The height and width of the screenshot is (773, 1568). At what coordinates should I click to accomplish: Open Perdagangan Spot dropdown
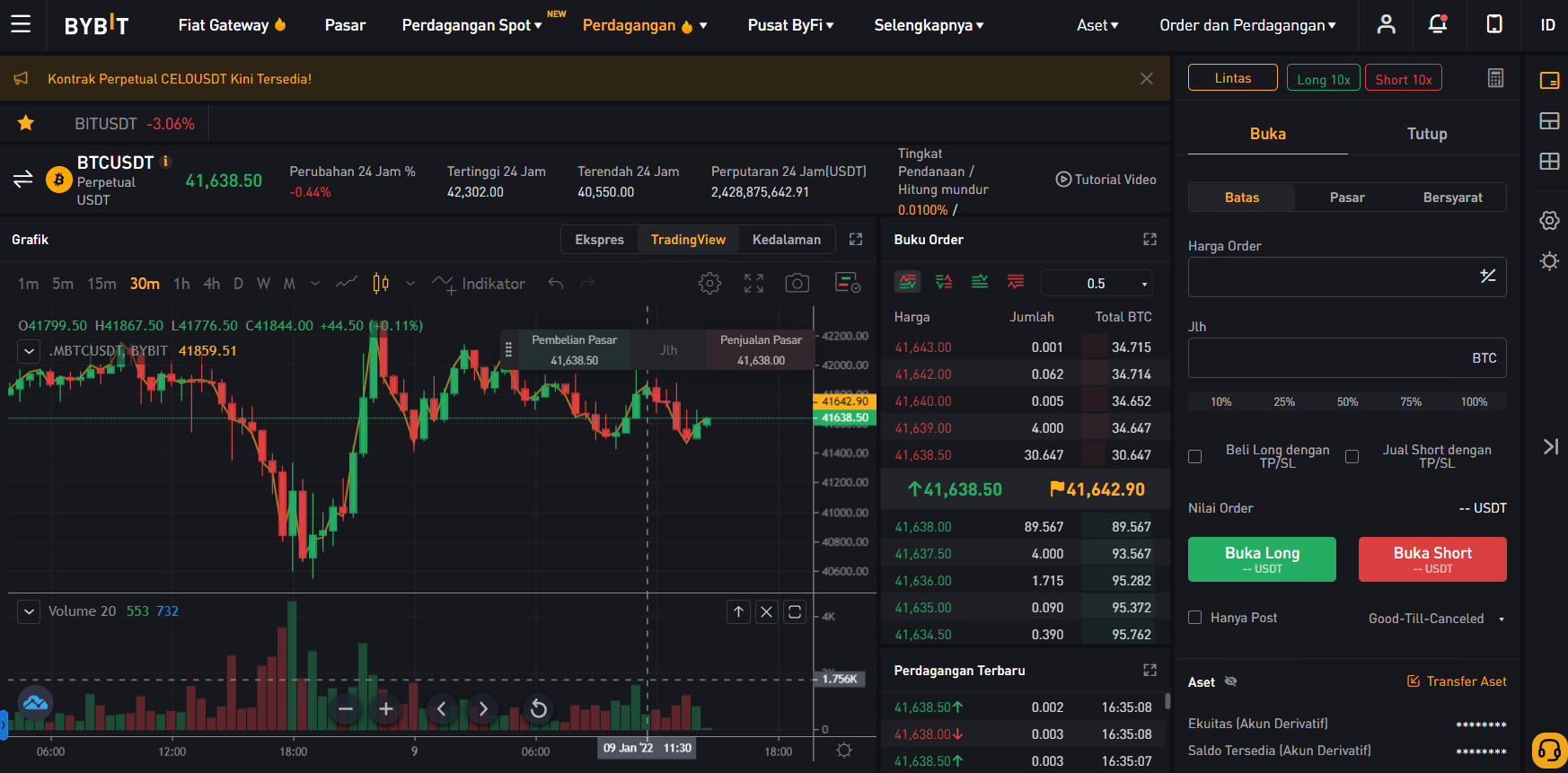click(471, 25)
